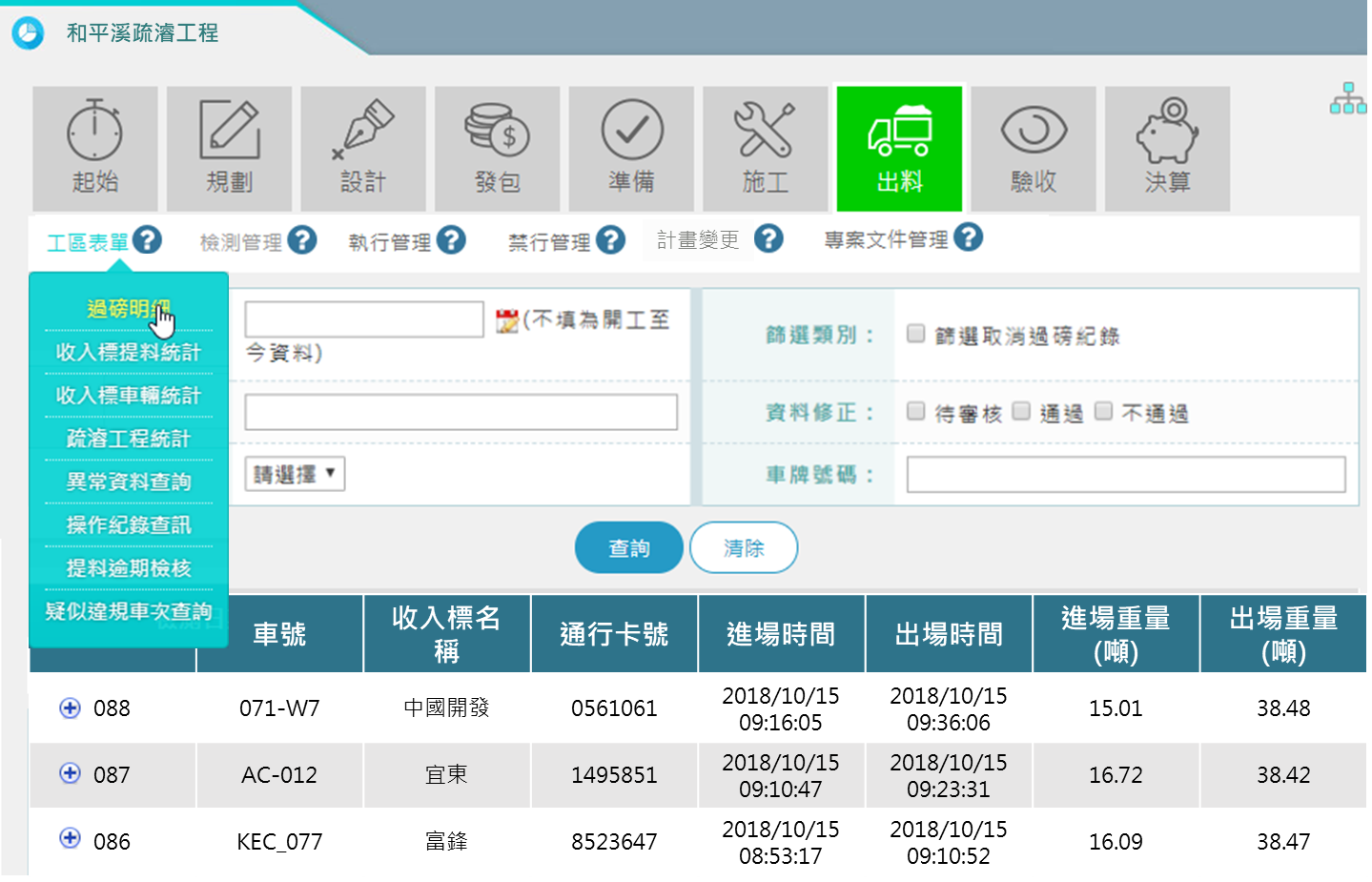Expand row 088 details

tap(70, 708)
